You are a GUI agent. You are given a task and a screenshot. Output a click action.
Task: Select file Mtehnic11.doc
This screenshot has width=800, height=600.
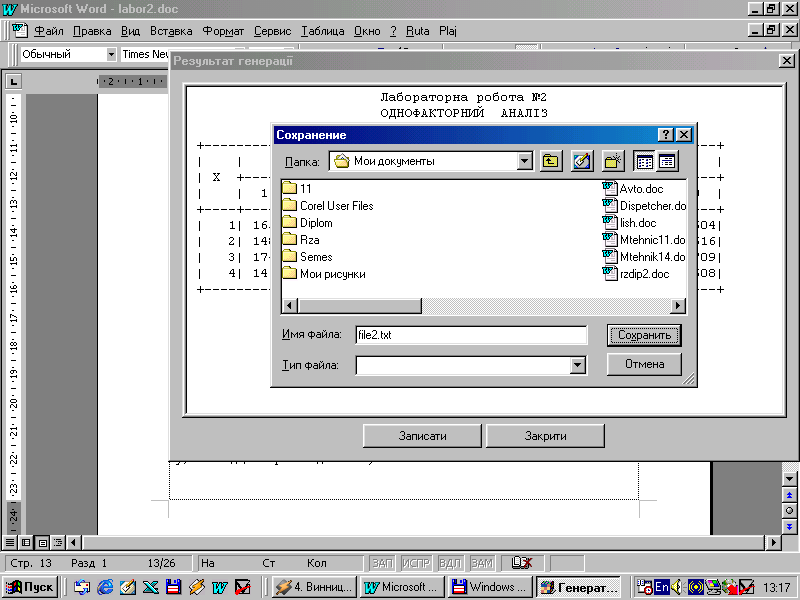644,240
